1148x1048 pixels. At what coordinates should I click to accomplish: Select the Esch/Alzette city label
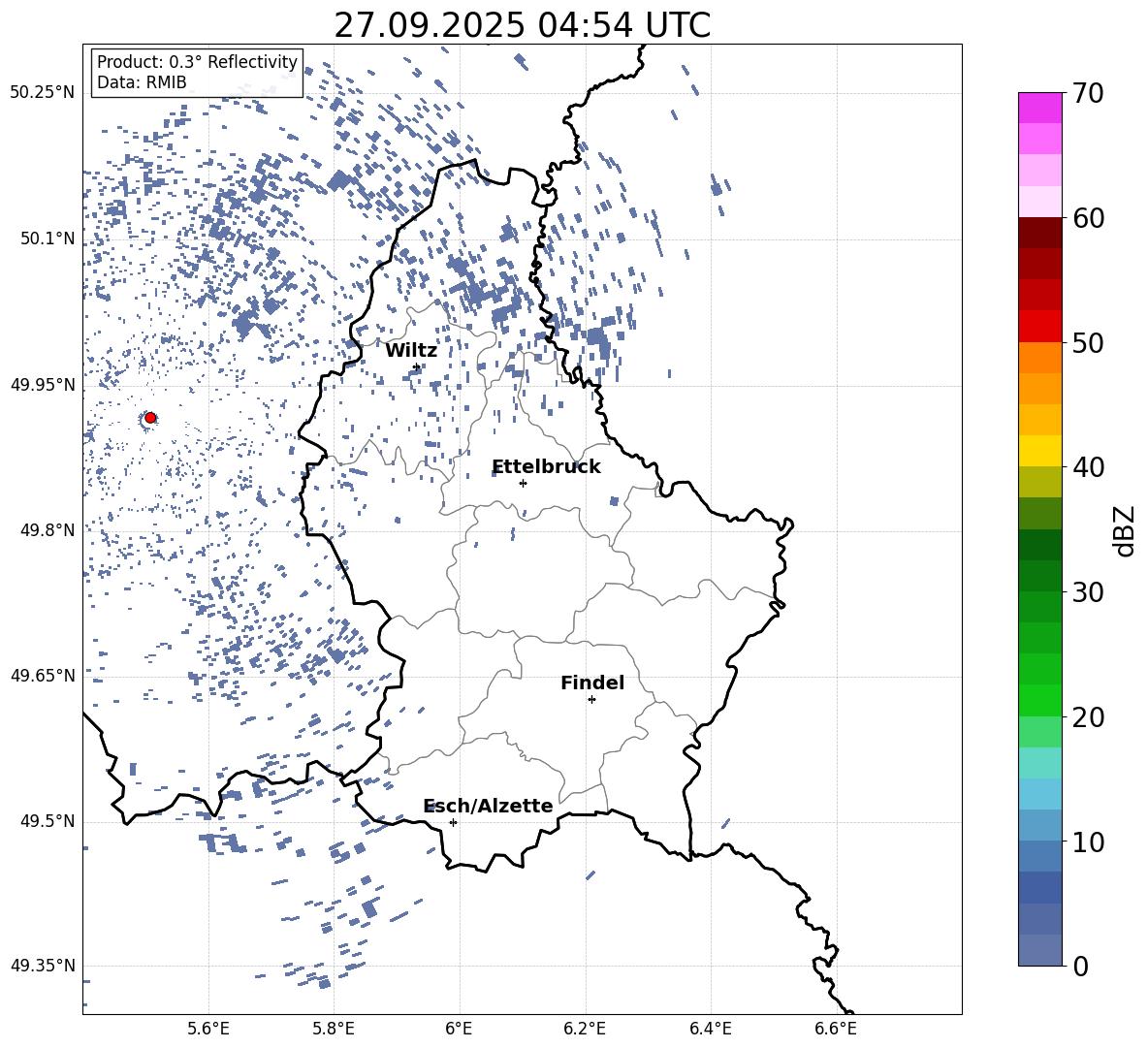click(x=488, y=806)
